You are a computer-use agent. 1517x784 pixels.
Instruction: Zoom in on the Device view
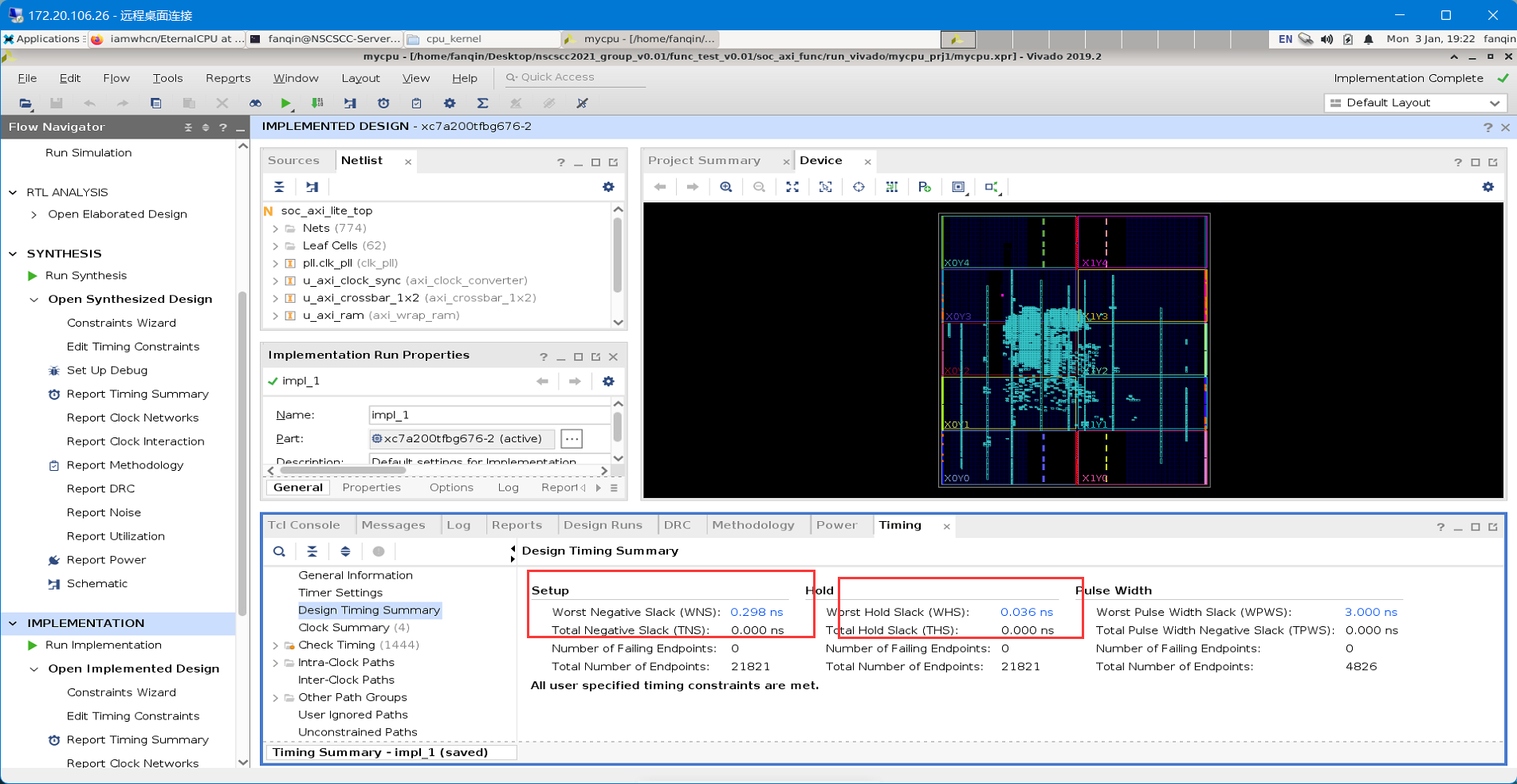[726, 187]
